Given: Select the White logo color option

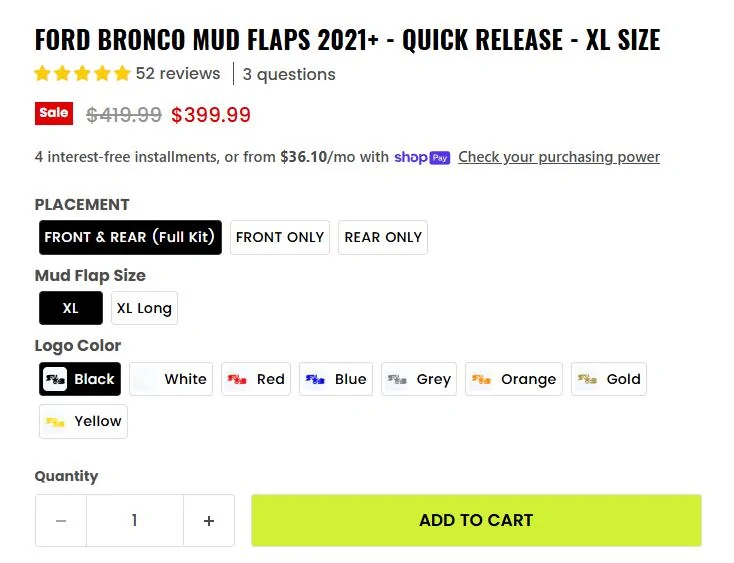Looking at the screenshot, I should [171, 379].
